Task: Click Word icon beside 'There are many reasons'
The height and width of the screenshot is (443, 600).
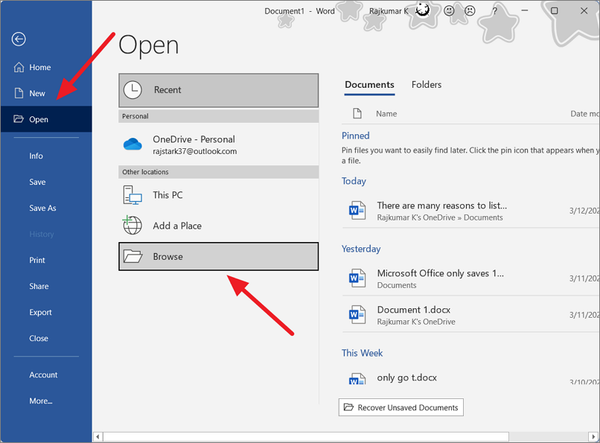Action: [x=357, y=210]
